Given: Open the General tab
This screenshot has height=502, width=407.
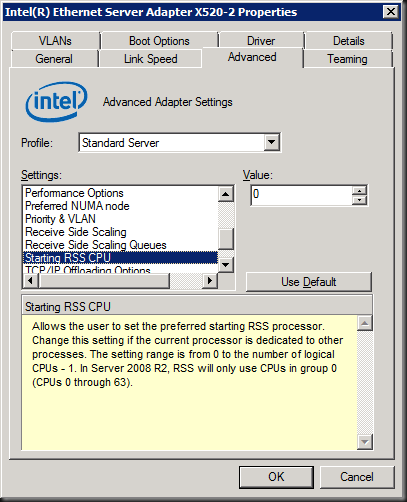Looking at the screenshot, I should click(x=54, y=59).
